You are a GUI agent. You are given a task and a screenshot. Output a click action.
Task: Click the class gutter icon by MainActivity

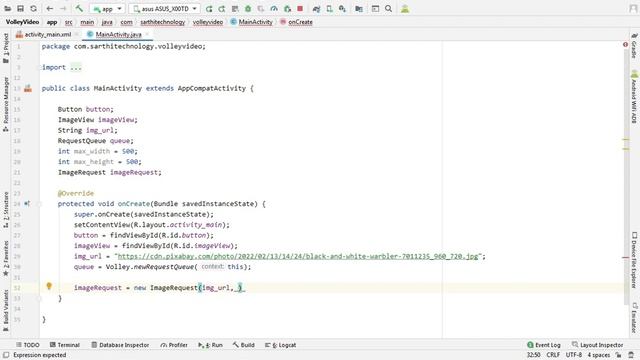coord(28,88)
